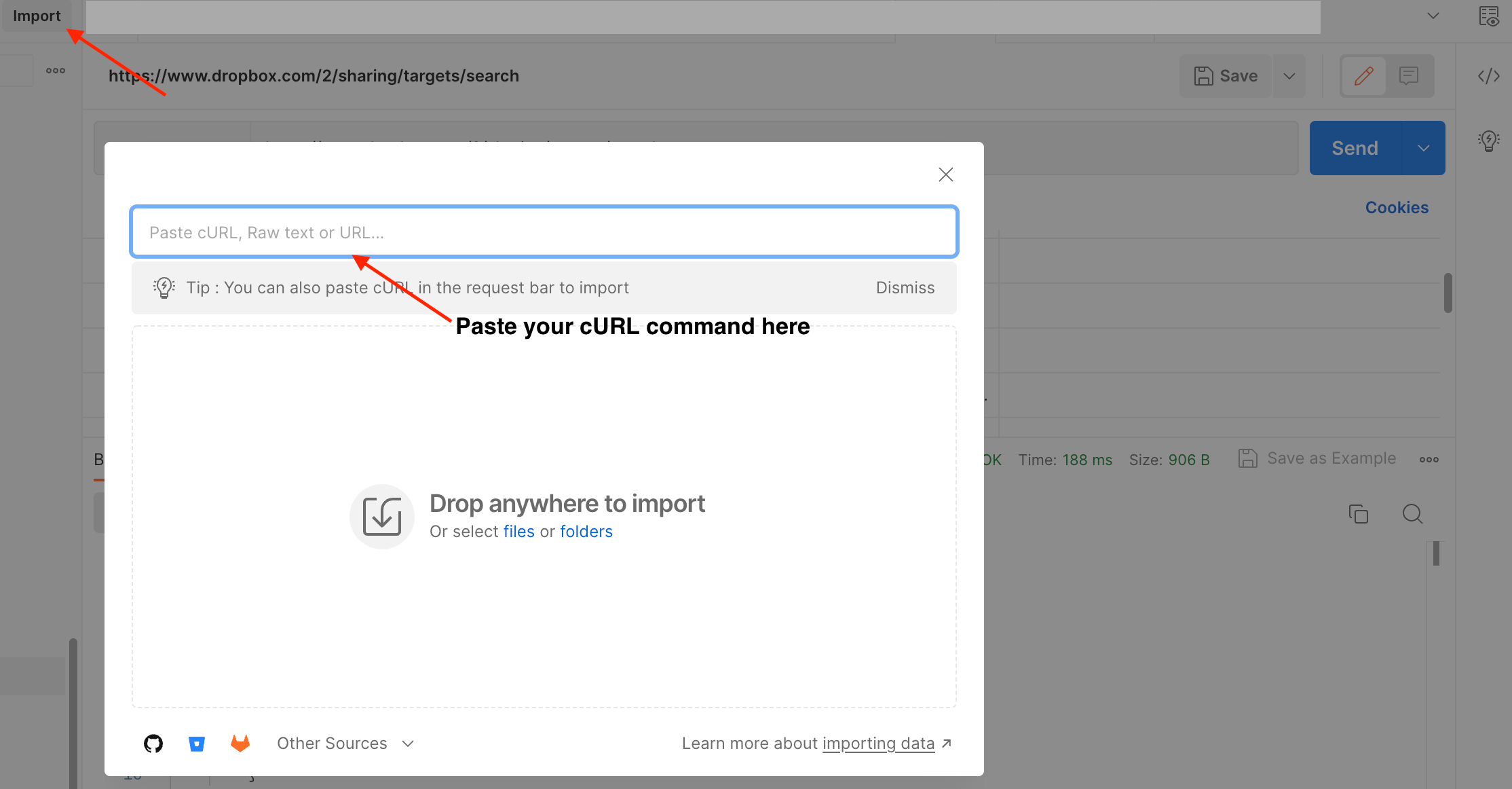The width and height of the screenshot is (1512, 789).
Task: Open the Postbot lightbulb icon
Action: (x=1488, y=141)
